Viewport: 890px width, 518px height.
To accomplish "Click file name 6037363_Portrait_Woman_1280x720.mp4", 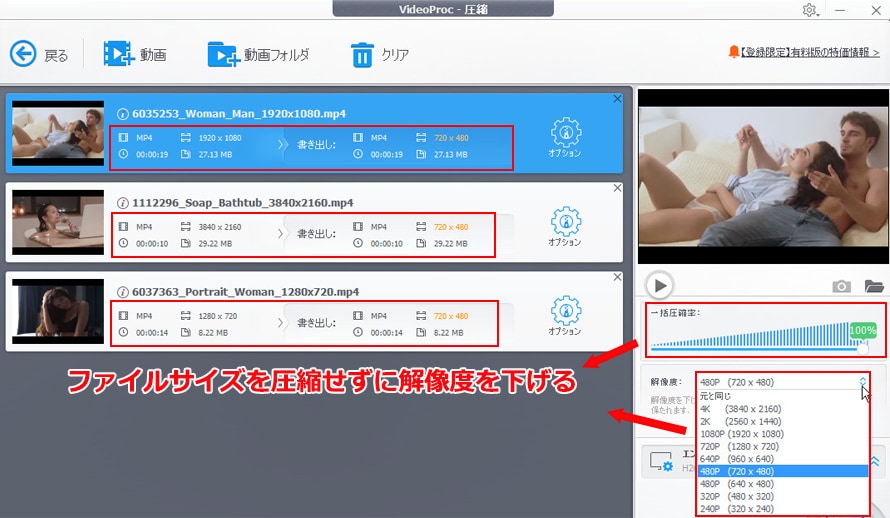I will 245,292.
